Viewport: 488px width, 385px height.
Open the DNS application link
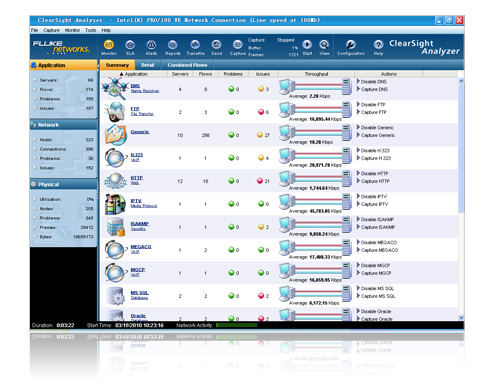[135, 86]
